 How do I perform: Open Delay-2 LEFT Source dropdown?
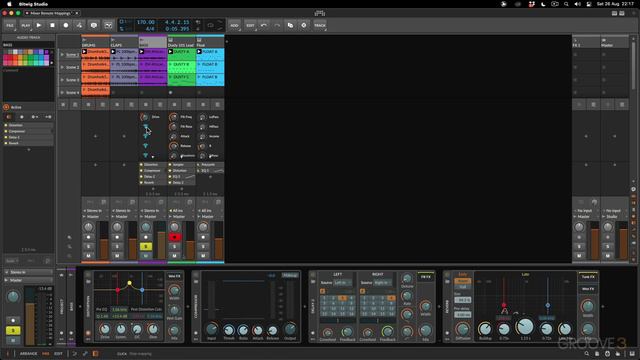(x=342, y=282)
